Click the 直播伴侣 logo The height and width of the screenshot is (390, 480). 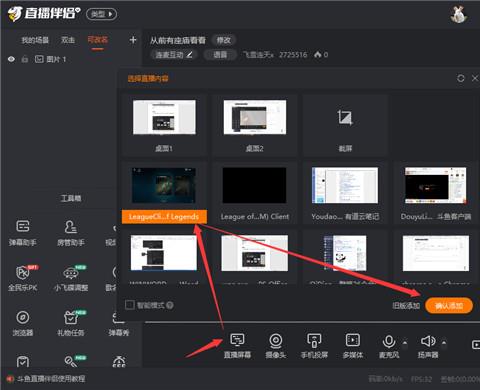point(44,14)
